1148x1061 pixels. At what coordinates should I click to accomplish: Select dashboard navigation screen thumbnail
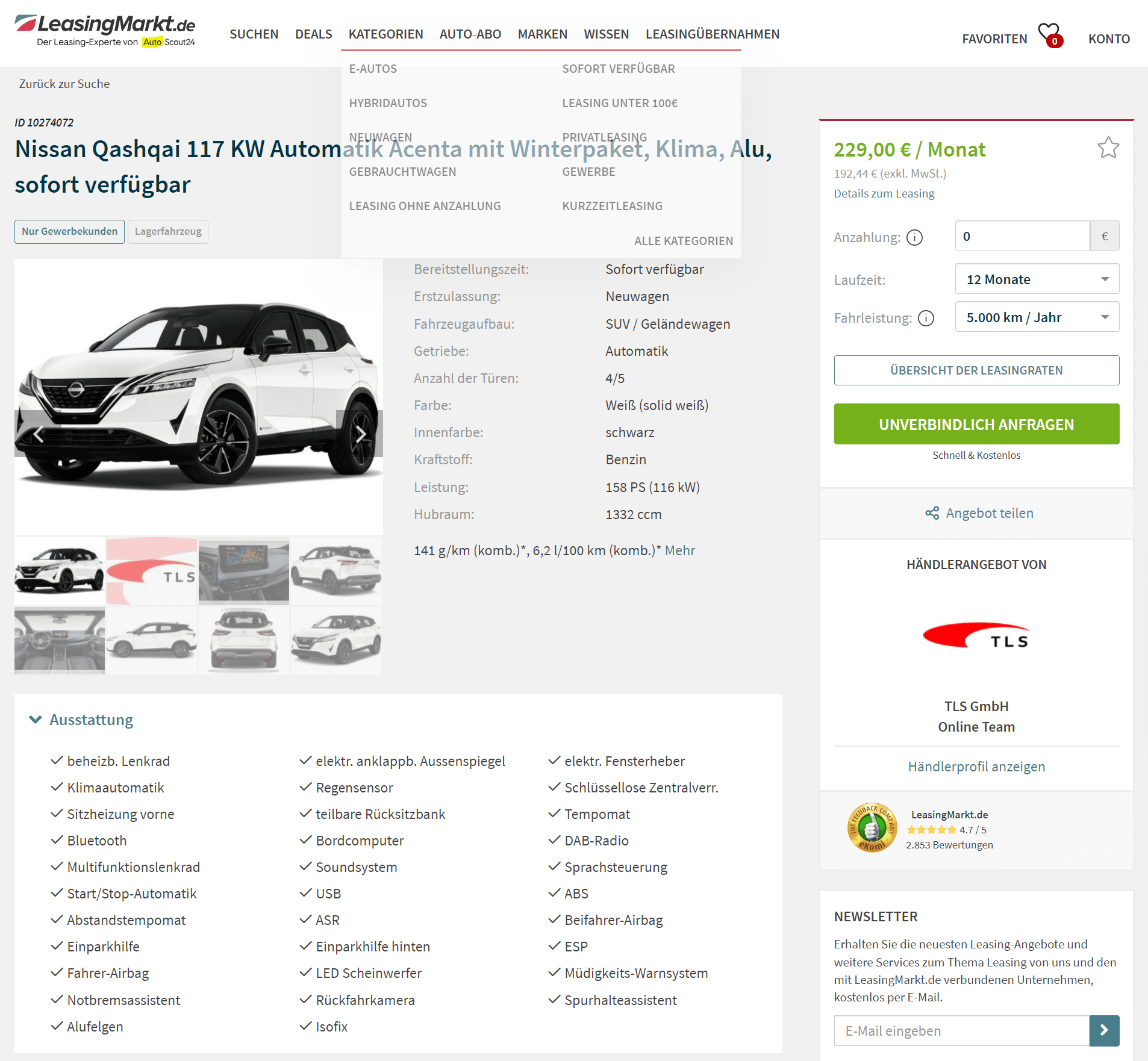tap(244, 571)
